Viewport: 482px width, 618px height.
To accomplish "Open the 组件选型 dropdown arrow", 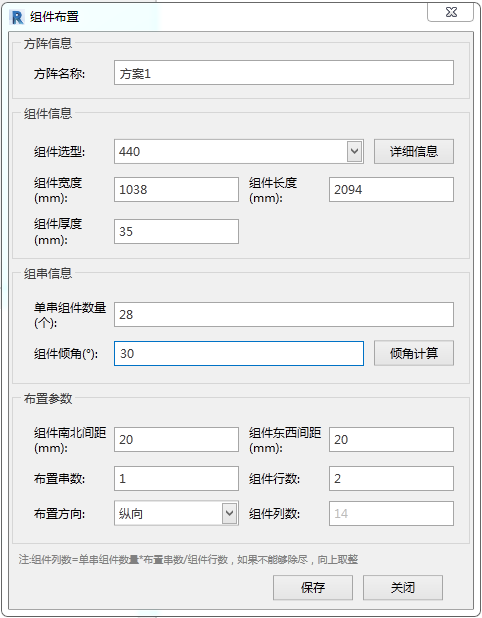I will [x=354, y=151].
